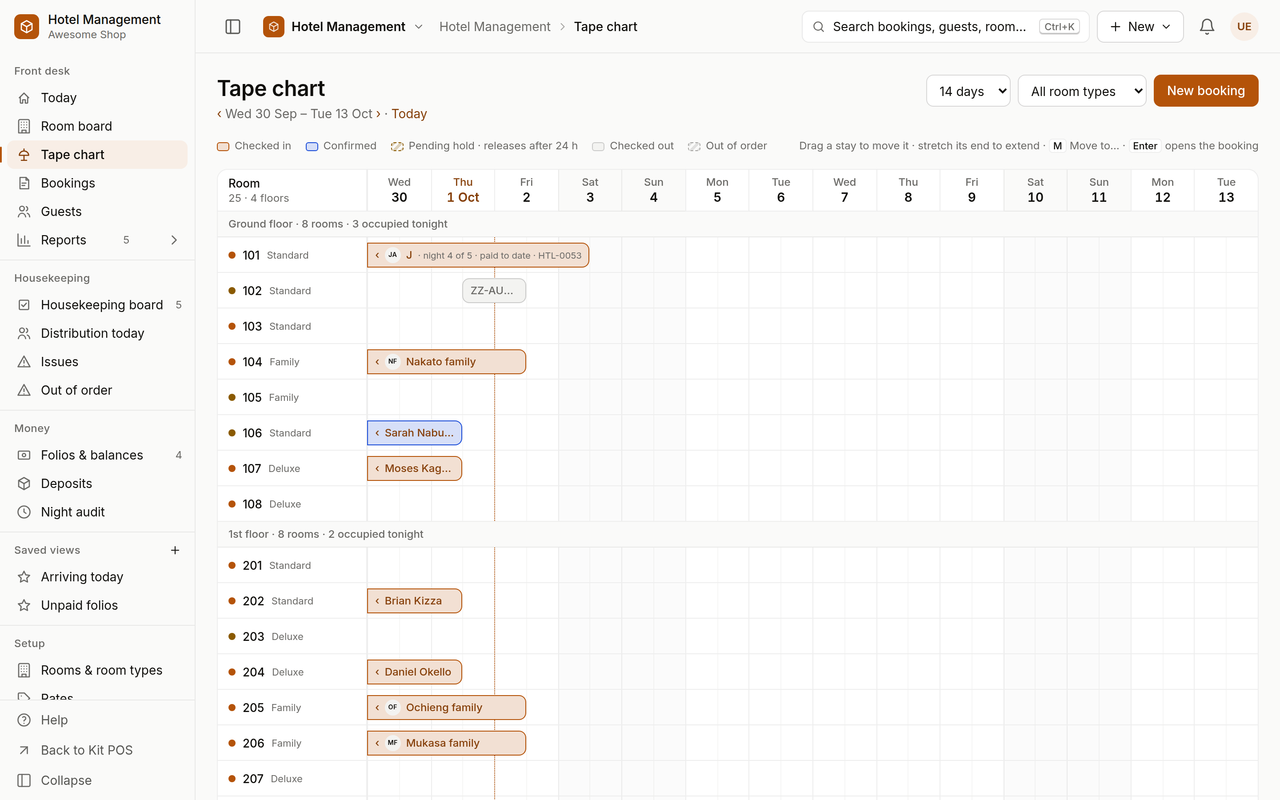The image size is (1280, 800).
Task: Click the Thu 1 Oct column header
Action: click(463, 190)
